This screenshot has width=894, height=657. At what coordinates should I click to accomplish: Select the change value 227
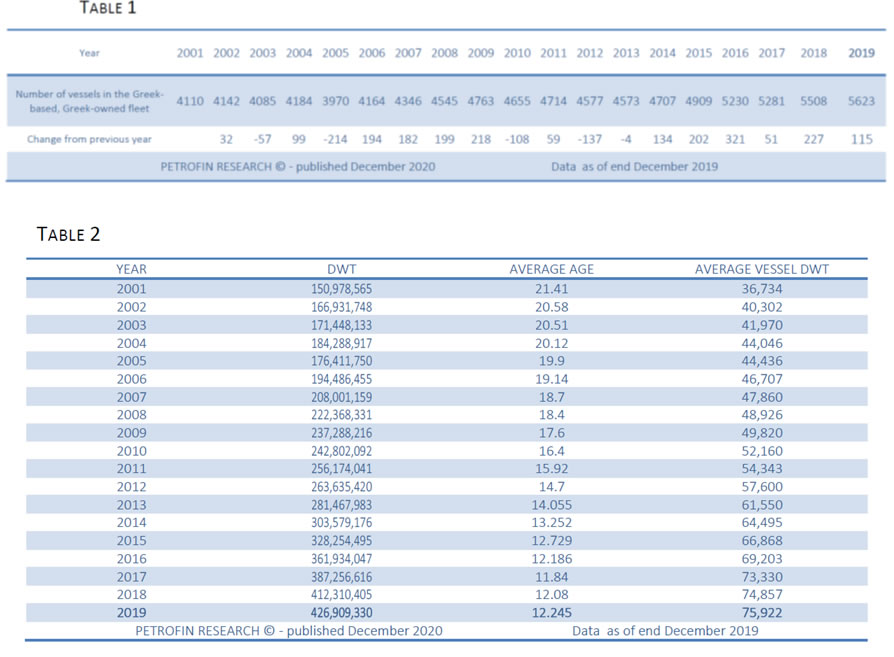(814, 139)
